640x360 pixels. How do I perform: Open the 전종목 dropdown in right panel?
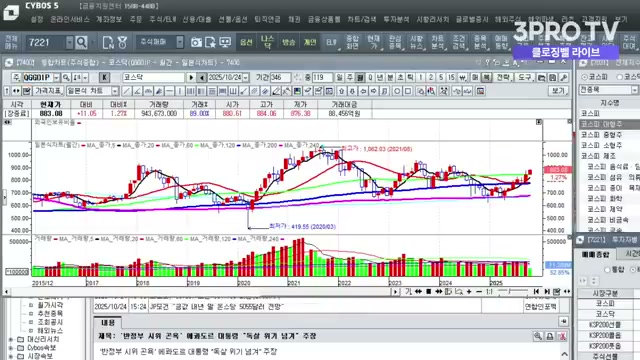pyautogui.click(x=635, y=90)
